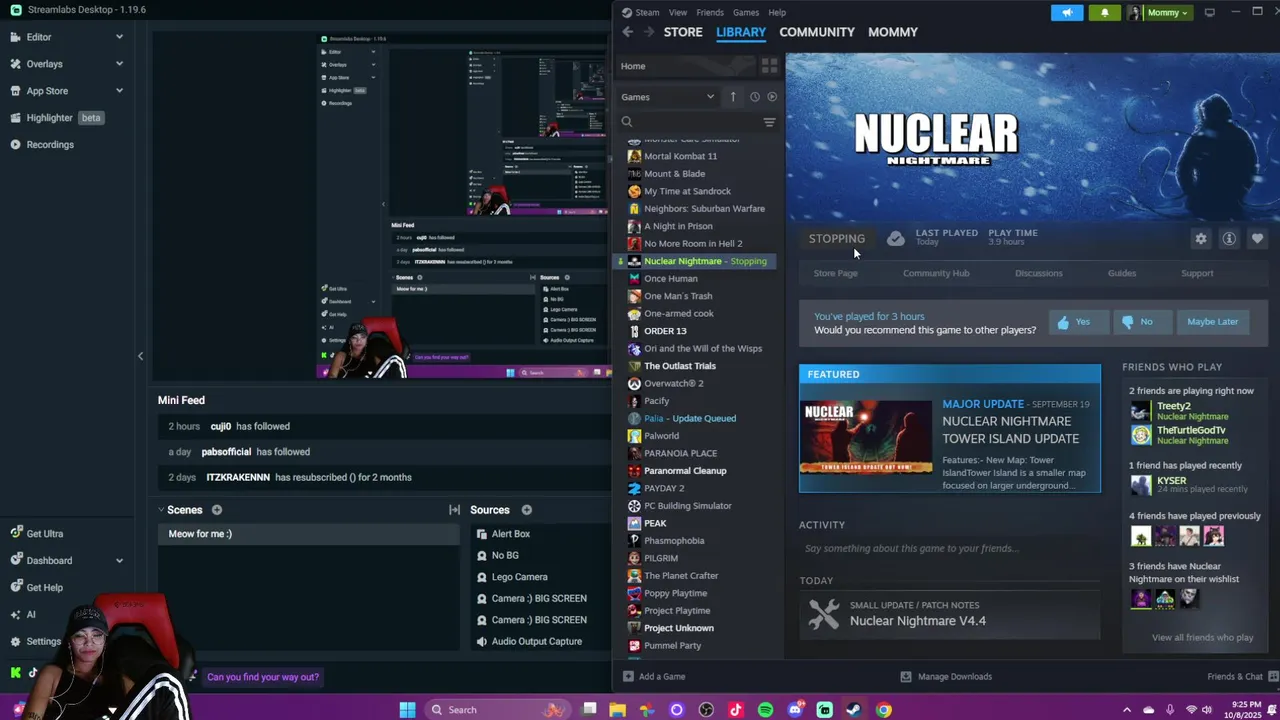Open the Friends menu in Steam
The width and height of the screenshot is (1280, 720).
[x=710, y=12]
